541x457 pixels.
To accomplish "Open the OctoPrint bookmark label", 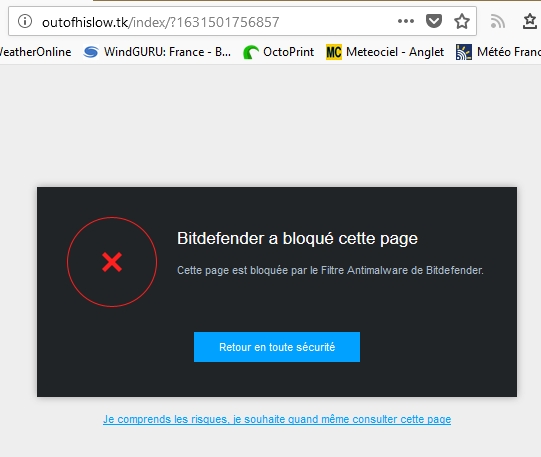I will [288, 52].
